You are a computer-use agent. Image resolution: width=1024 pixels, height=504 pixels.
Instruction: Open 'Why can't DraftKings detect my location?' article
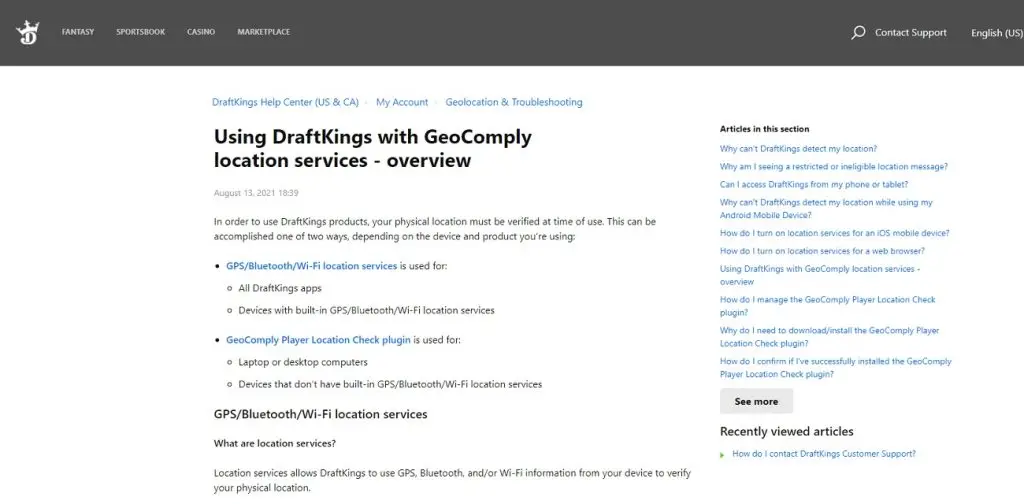coord(798,149)
